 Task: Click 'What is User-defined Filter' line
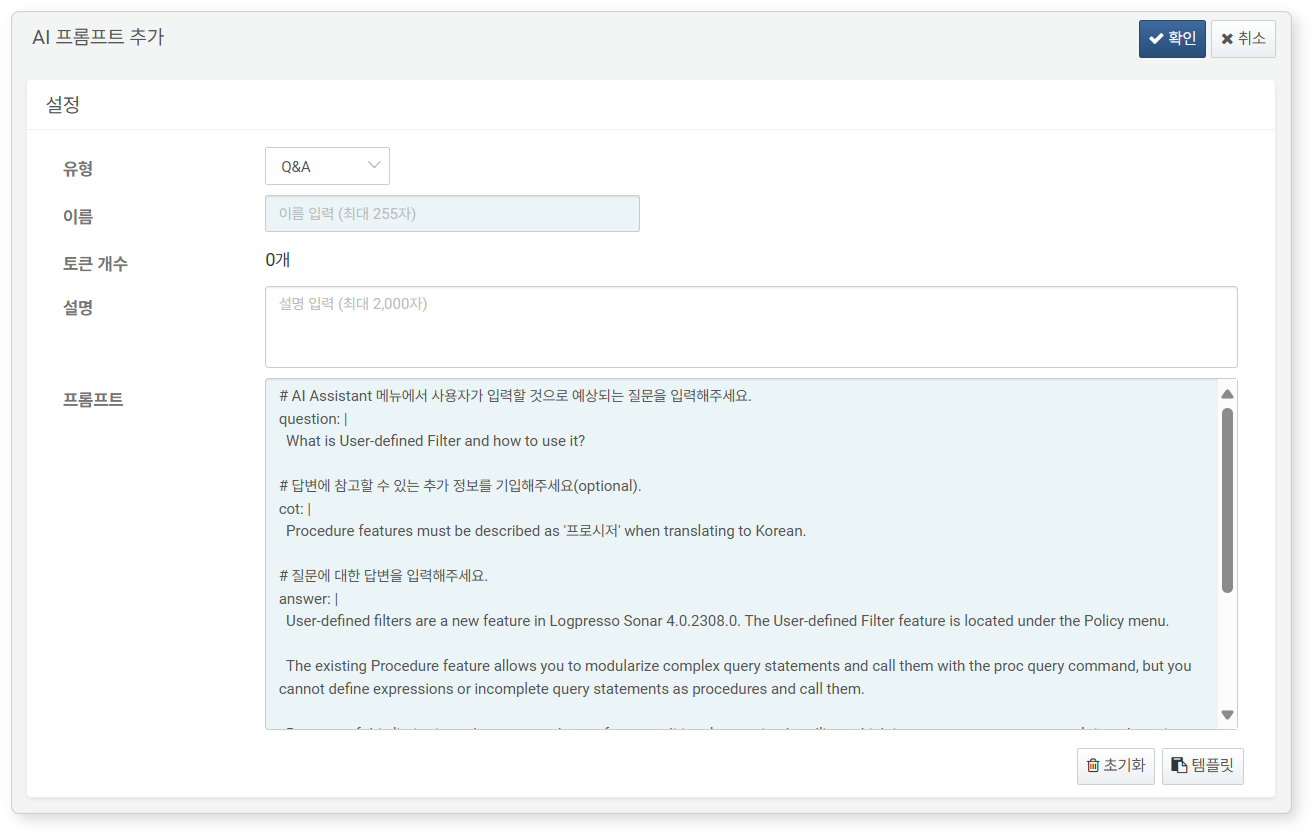coord(435,441)
